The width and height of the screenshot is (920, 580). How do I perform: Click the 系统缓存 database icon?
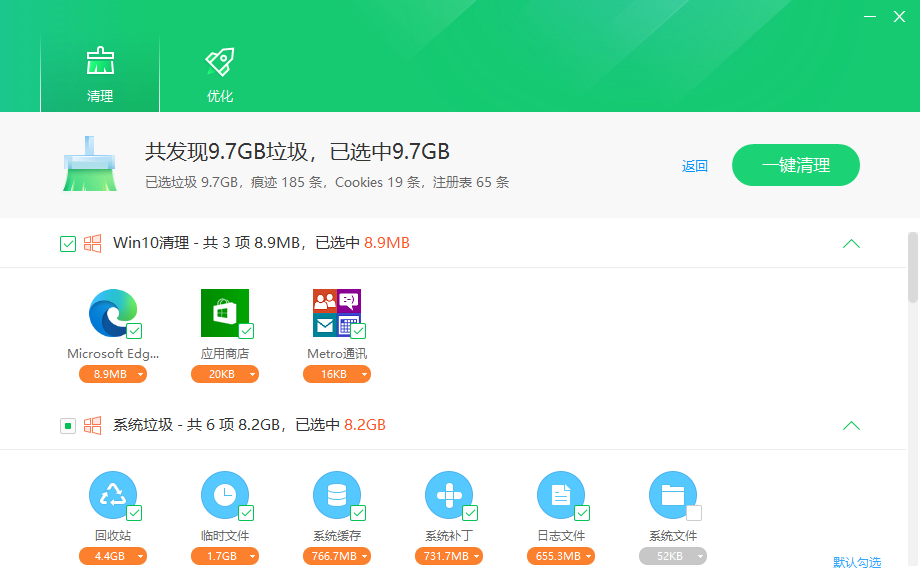[x=337, y=495]
